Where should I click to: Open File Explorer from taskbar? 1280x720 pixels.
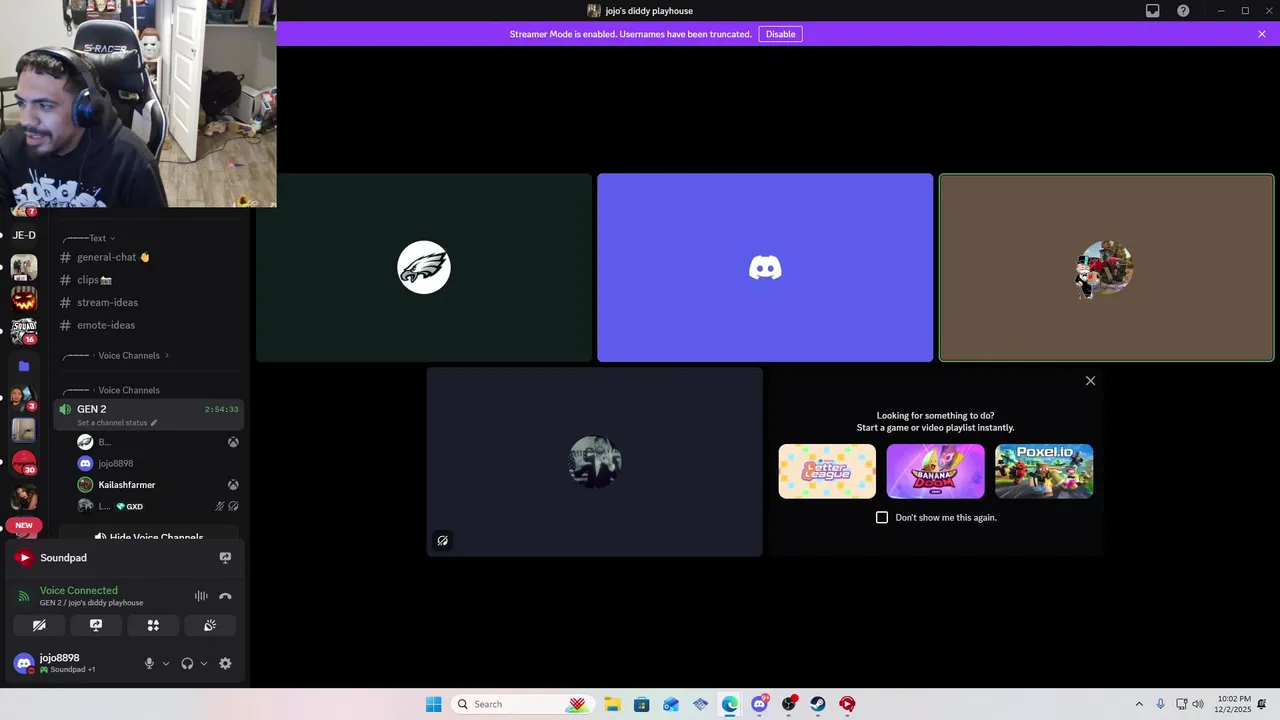coord(612,704)
